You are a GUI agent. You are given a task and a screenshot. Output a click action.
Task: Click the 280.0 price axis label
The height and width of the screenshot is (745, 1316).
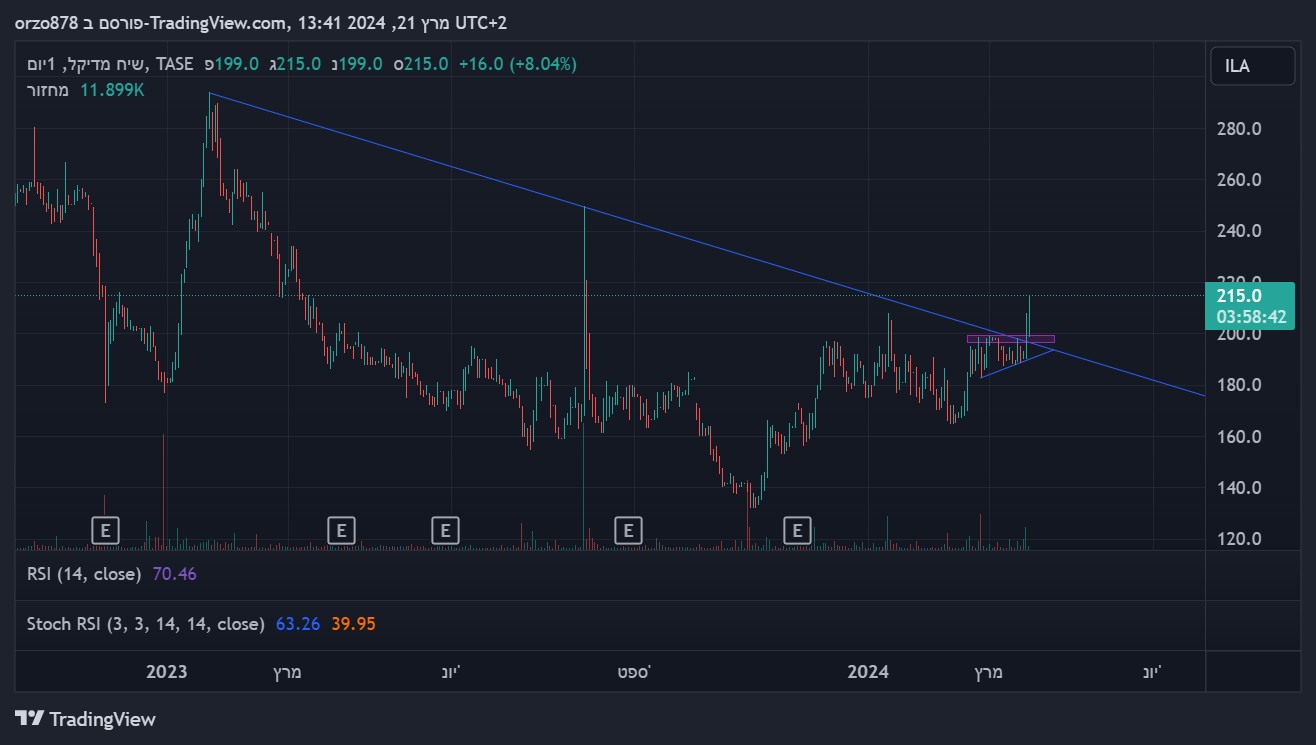pyautogui.click(x=1239, y=129)
